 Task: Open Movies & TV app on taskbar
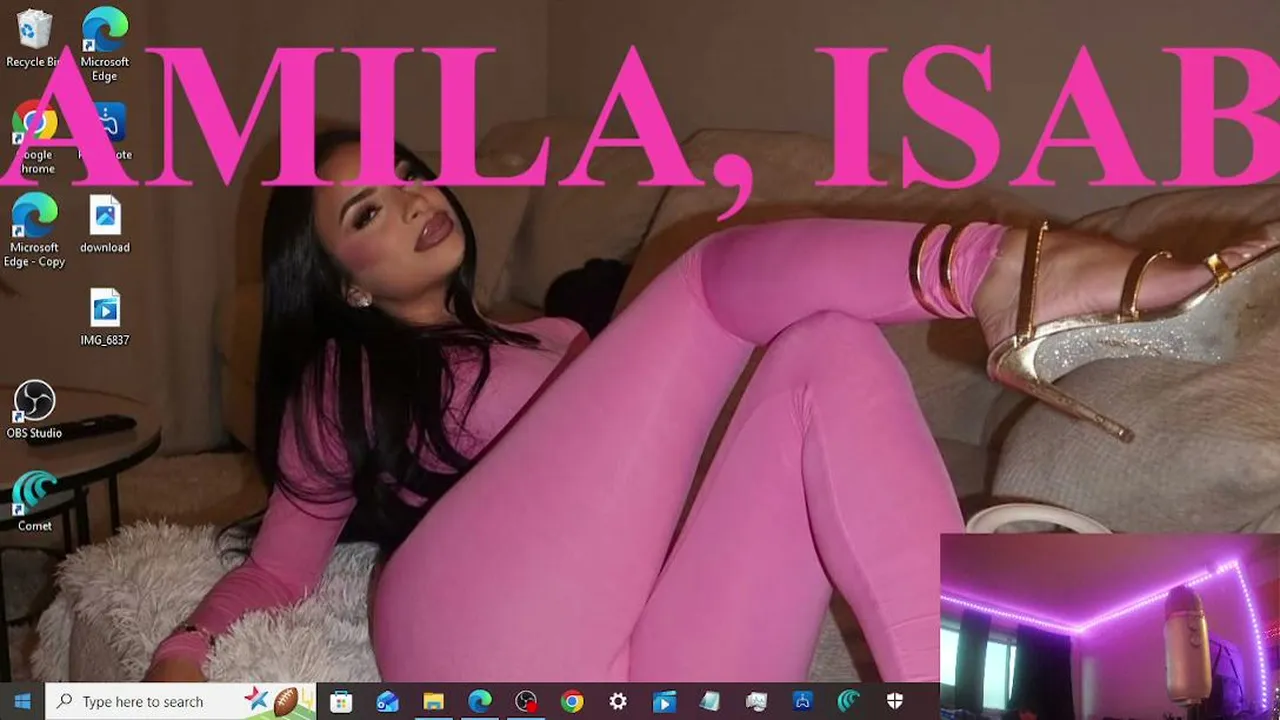664,701
